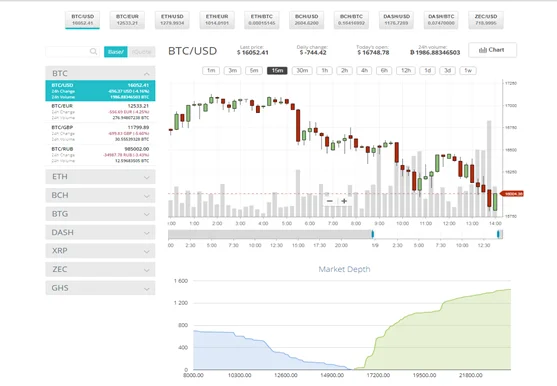The height and width of the screenshot is (386, 557).
Task: Click the magnifier search icon
Action: 93,51
